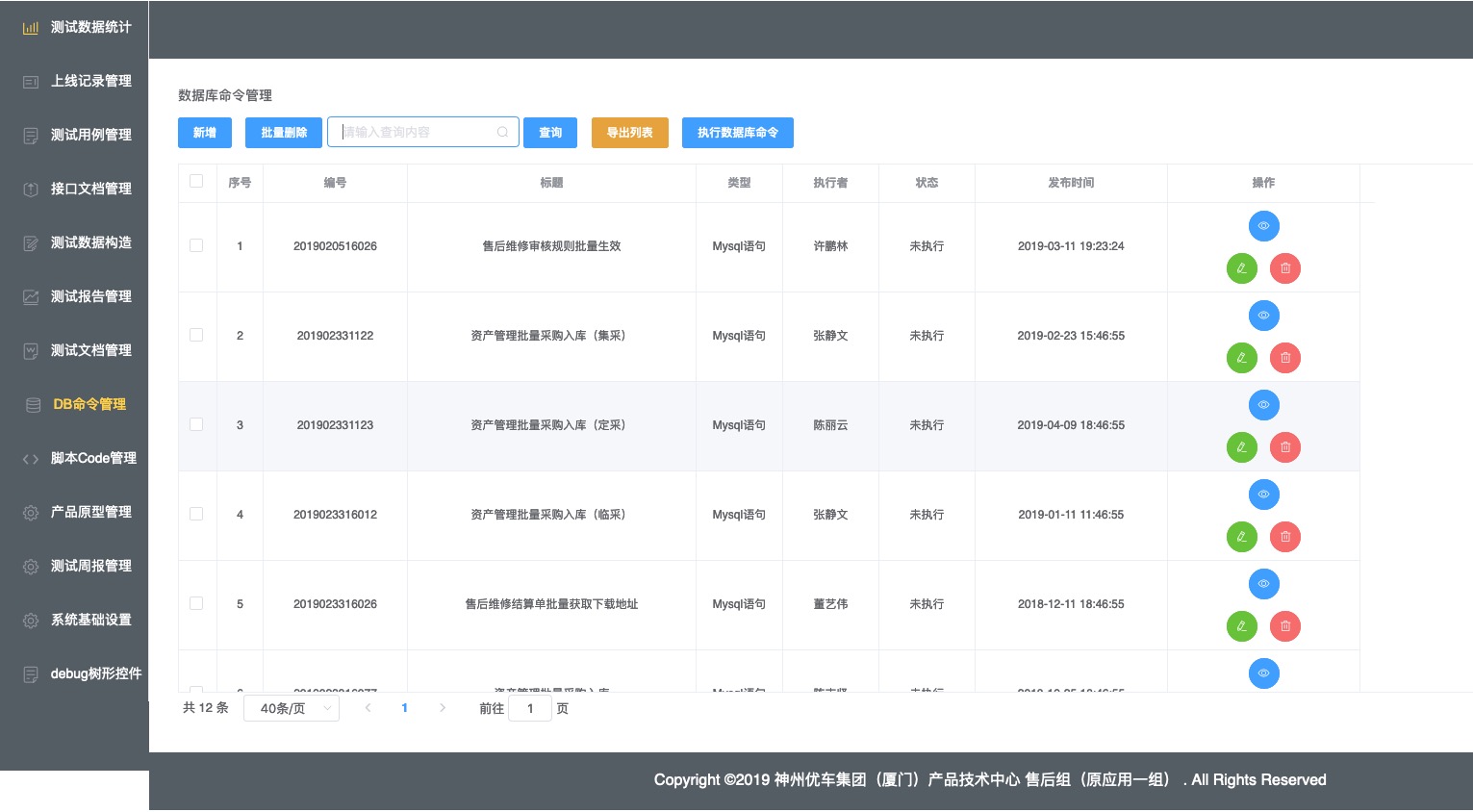The image size is (1473, 812).
Task: Edit row 2019023316026 entry
Action: click(1242, 626)
